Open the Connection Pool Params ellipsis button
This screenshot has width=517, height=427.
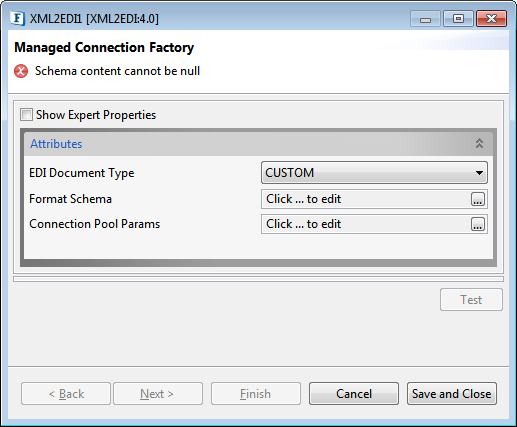tap(478, 224)
